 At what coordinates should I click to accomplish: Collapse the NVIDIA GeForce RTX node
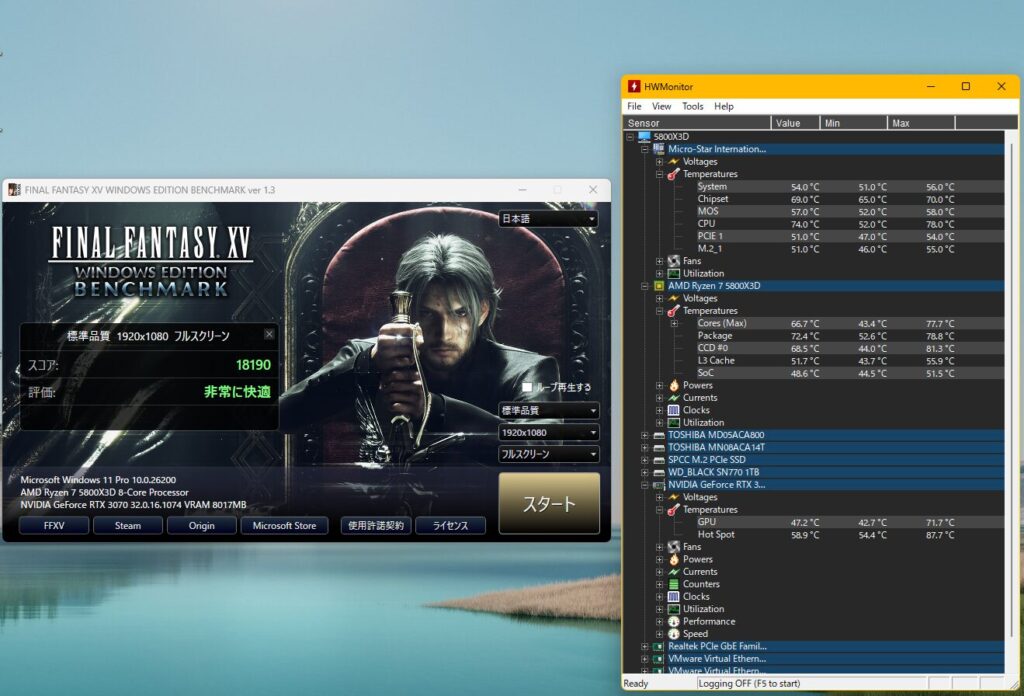coord(645,484)
